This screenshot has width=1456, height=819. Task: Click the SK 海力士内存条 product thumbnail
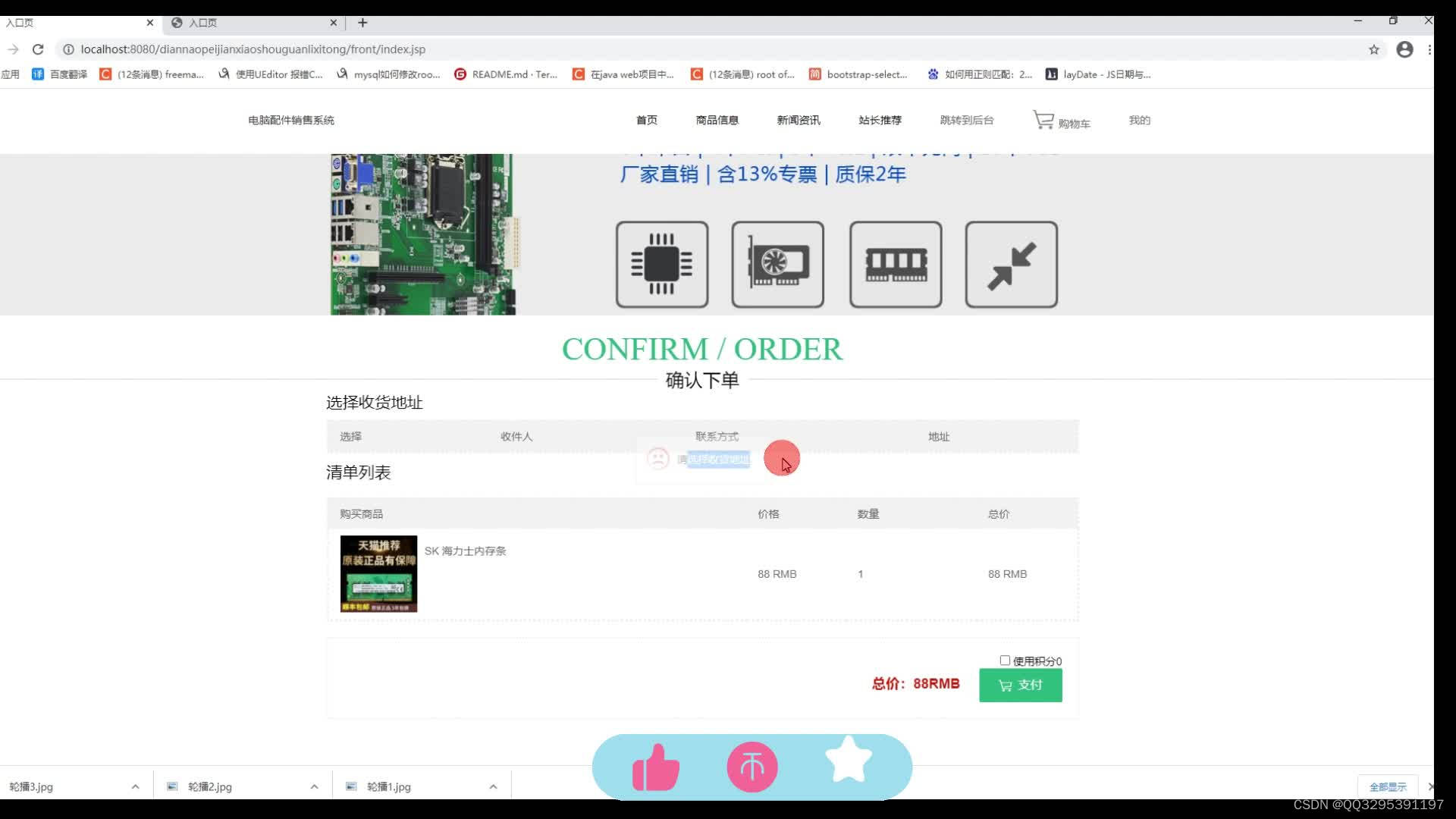point(378,573)
